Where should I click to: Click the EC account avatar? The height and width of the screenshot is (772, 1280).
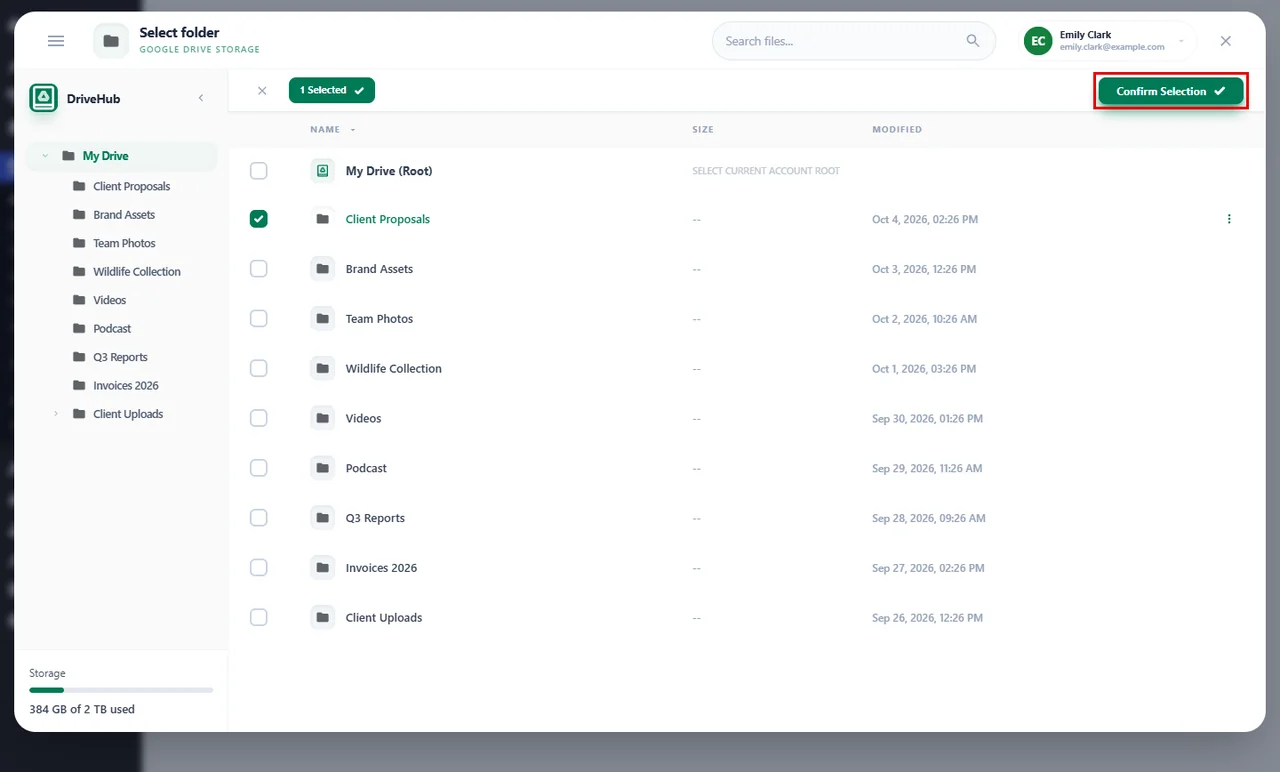coord(1039,41)
